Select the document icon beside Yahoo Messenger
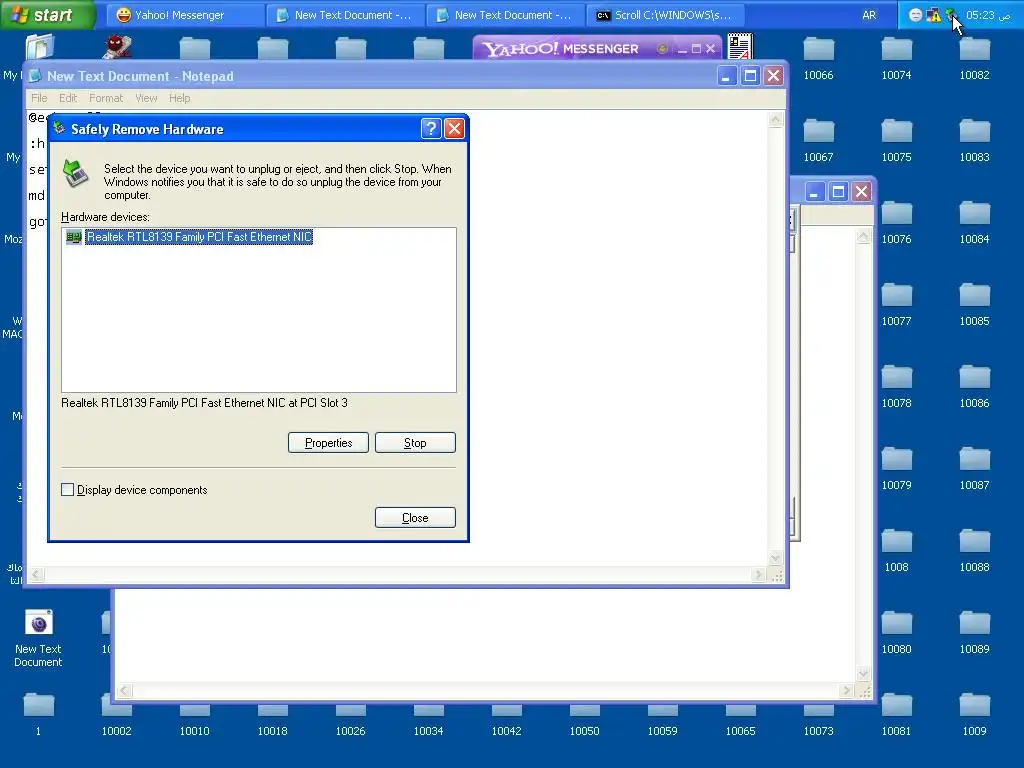The height and width of the screenshot is (768, 1024). (x=740, y=47)
